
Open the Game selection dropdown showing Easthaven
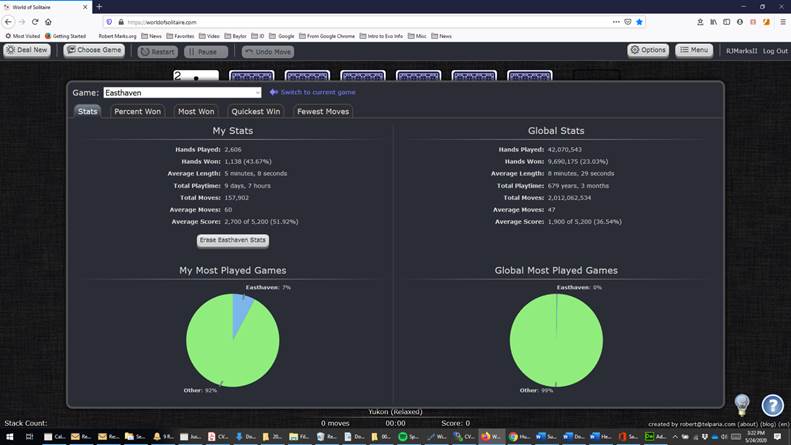coord(182,93)
